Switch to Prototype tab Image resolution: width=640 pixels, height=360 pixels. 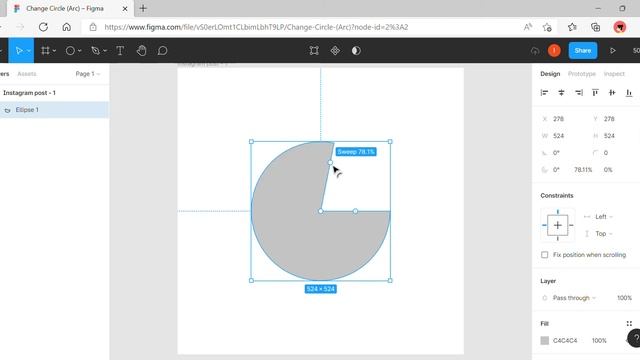(582, 74)
